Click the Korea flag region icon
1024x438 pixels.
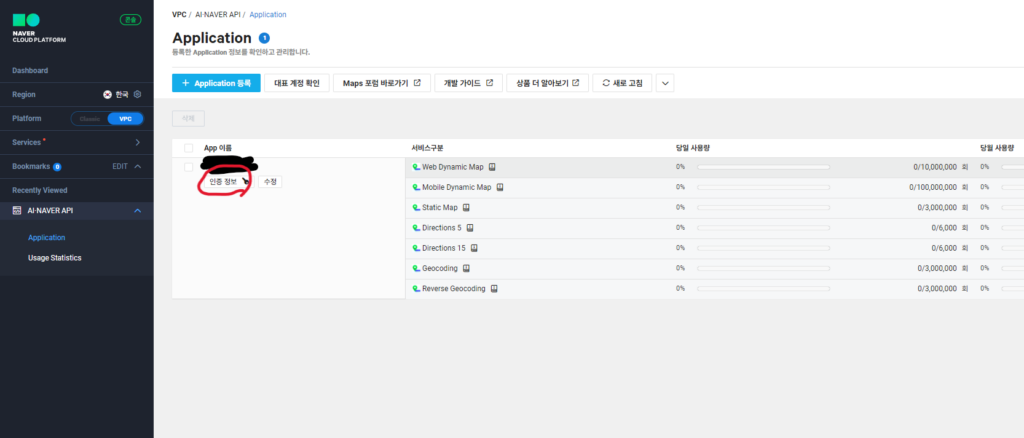point(108,94)
